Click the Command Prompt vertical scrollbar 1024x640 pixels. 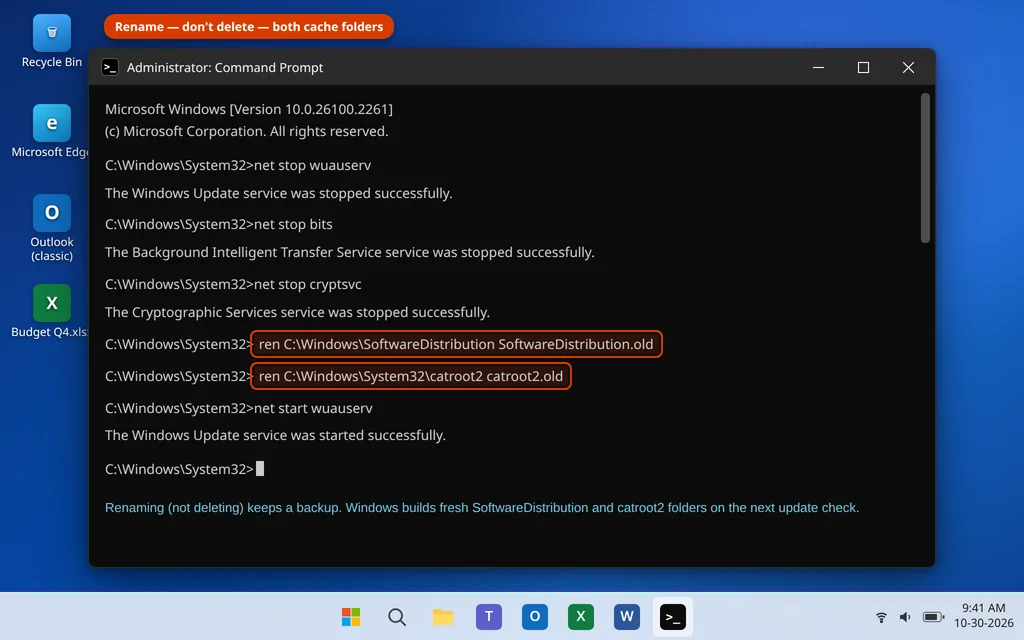[925, 168]
